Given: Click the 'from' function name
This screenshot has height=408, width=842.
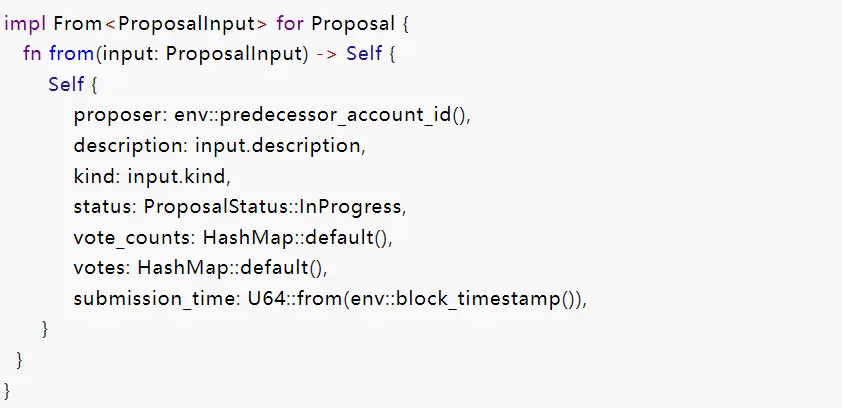Looking at the screenshot, I should [72, 54].
